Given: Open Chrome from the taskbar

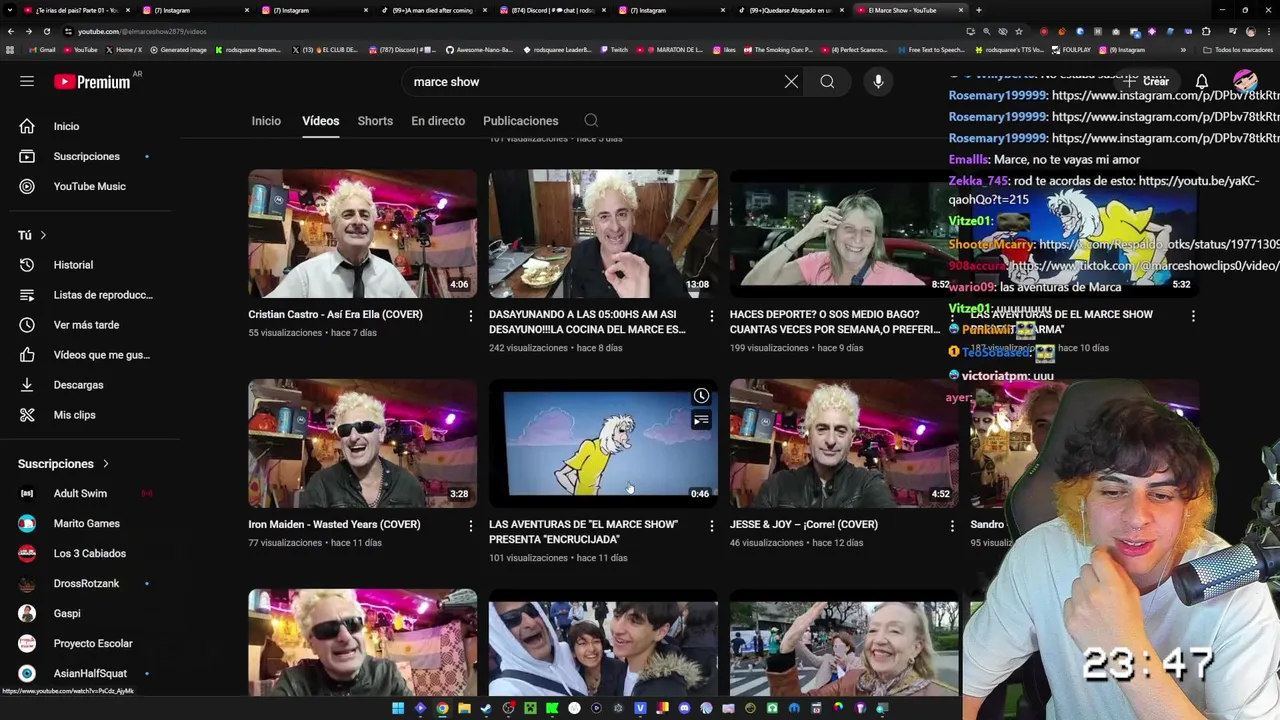Looking at the screenshot, I should (442, 709).
